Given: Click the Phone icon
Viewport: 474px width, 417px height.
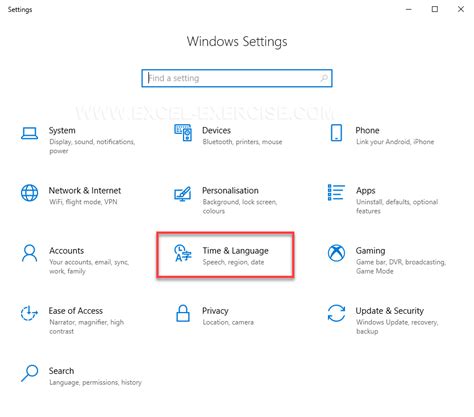Looking at the screenshot, I should (x=336, y=133).
